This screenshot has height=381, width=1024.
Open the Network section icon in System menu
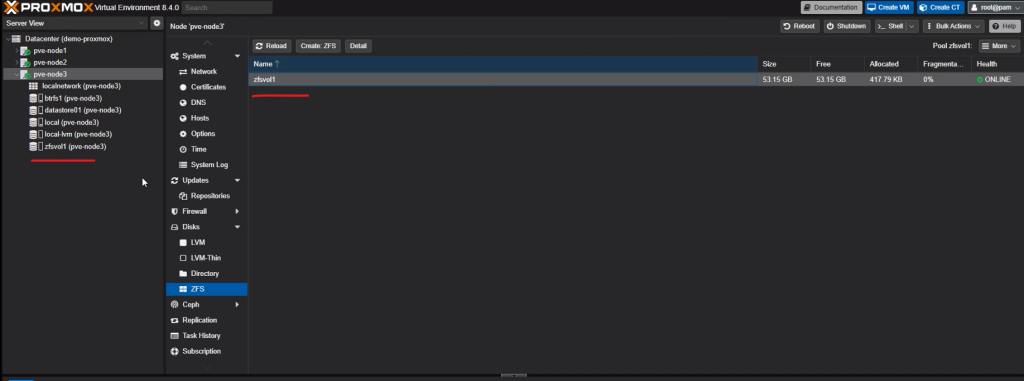pos(184,71)
